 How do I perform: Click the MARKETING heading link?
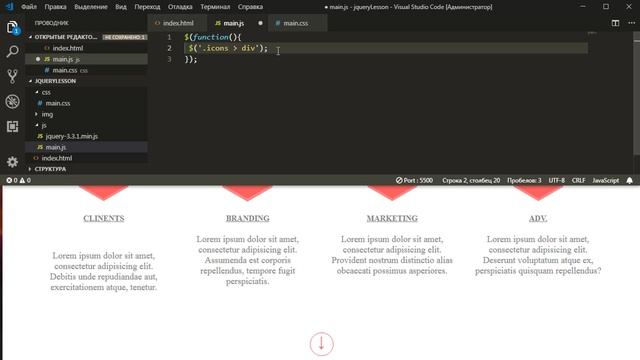(392, 218)
